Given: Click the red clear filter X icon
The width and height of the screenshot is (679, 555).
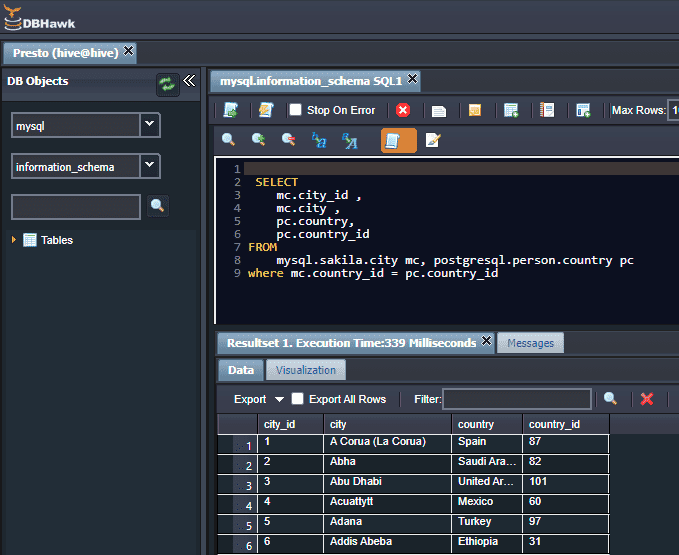Looking at the screenshot, I should (647, 399).
